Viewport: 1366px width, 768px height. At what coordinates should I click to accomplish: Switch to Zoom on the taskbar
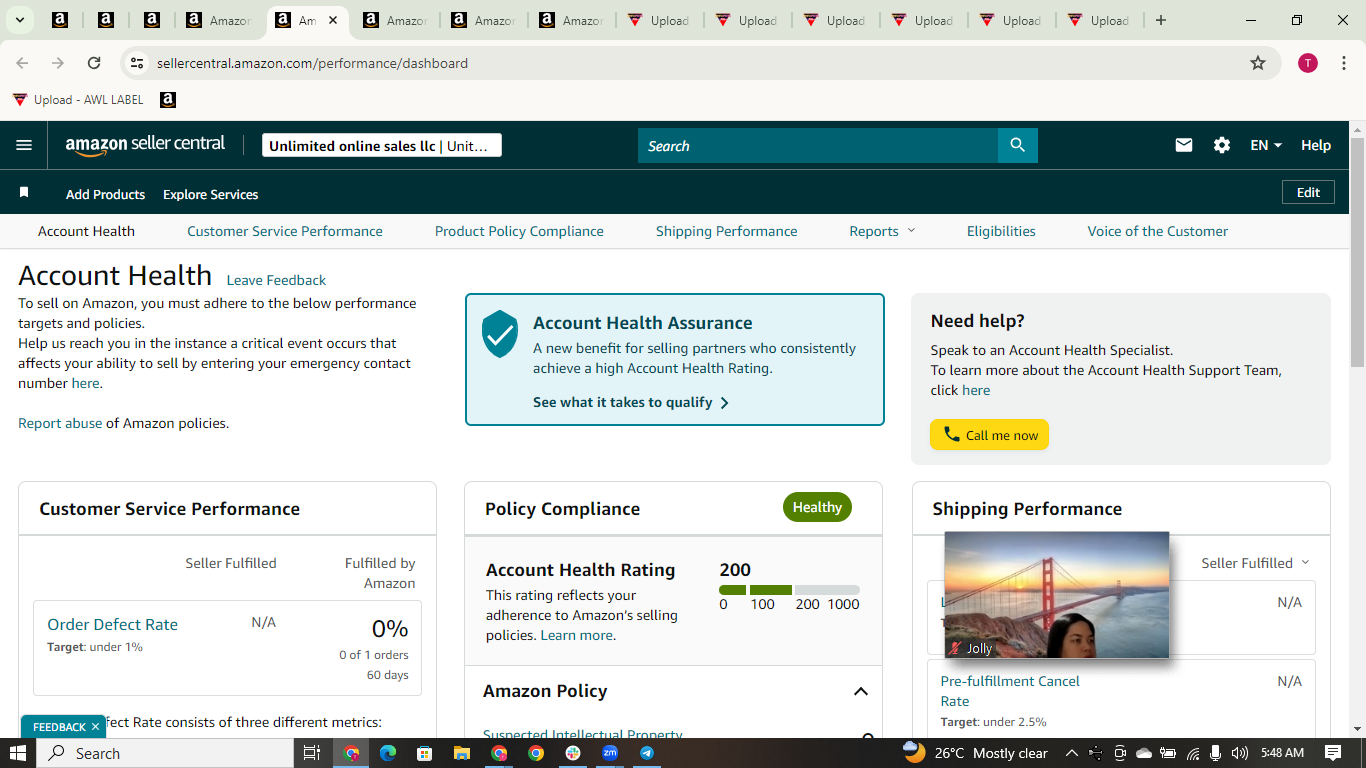click(x=610, y=753)
